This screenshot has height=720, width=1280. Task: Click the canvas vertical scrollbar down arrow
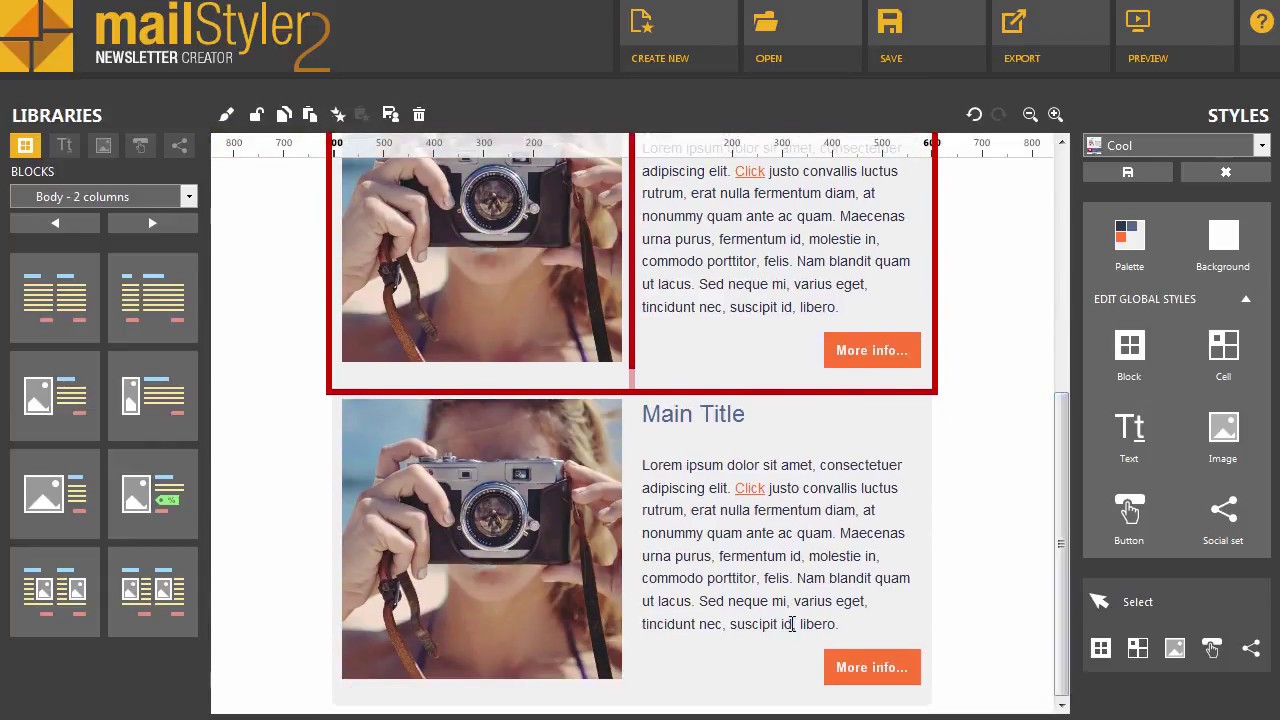(1062, 705)
